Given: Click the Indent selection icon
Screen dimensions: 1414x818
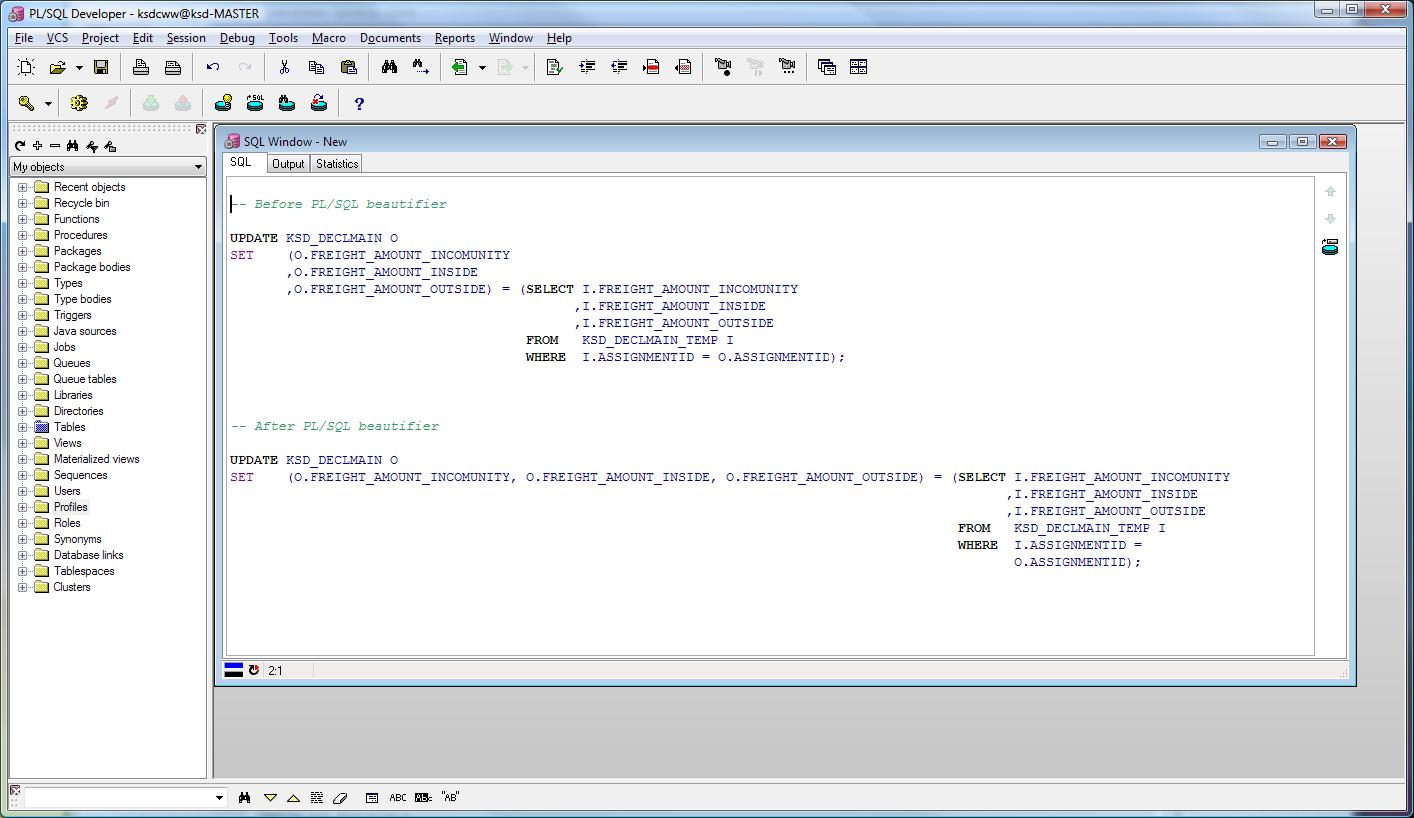Looking at the screenshot, I should pos(587,67).
